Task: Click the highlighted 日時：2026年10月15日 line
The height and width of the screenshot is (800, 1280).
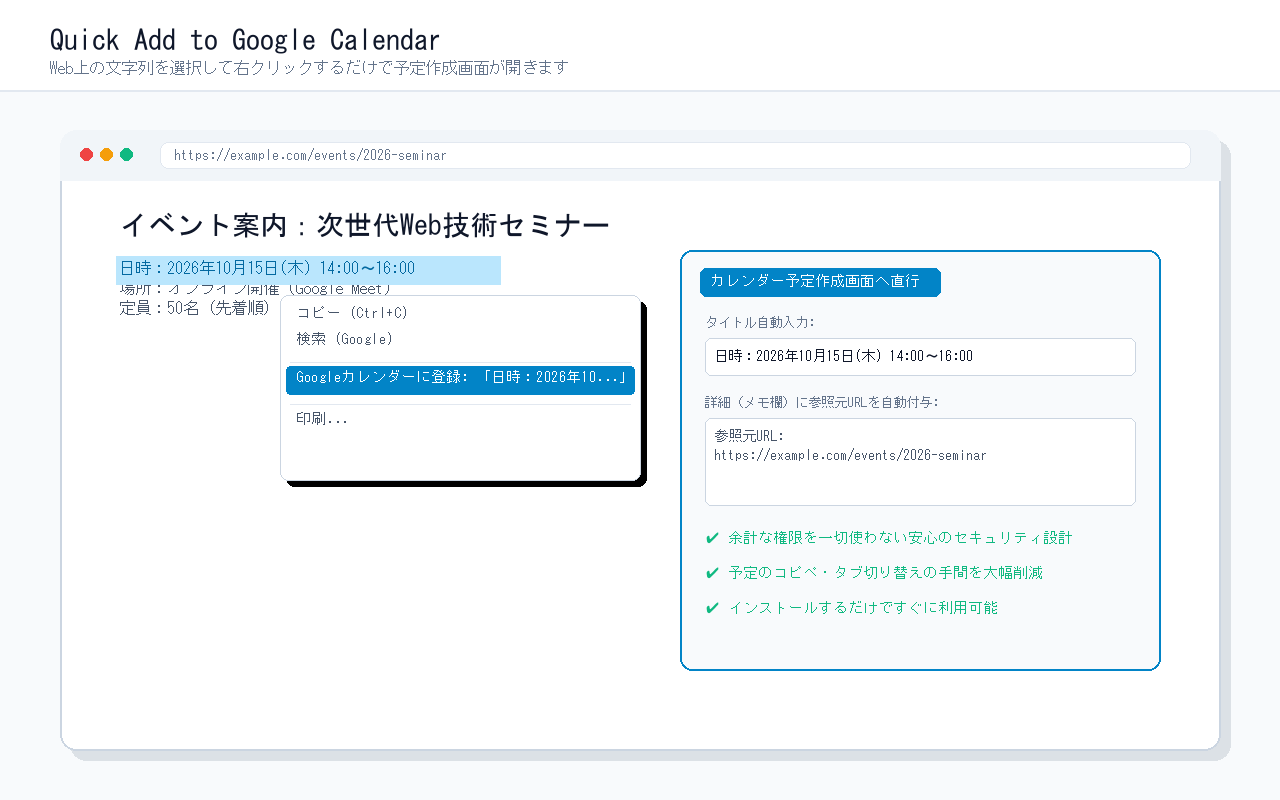Action: tap(308, 269)
